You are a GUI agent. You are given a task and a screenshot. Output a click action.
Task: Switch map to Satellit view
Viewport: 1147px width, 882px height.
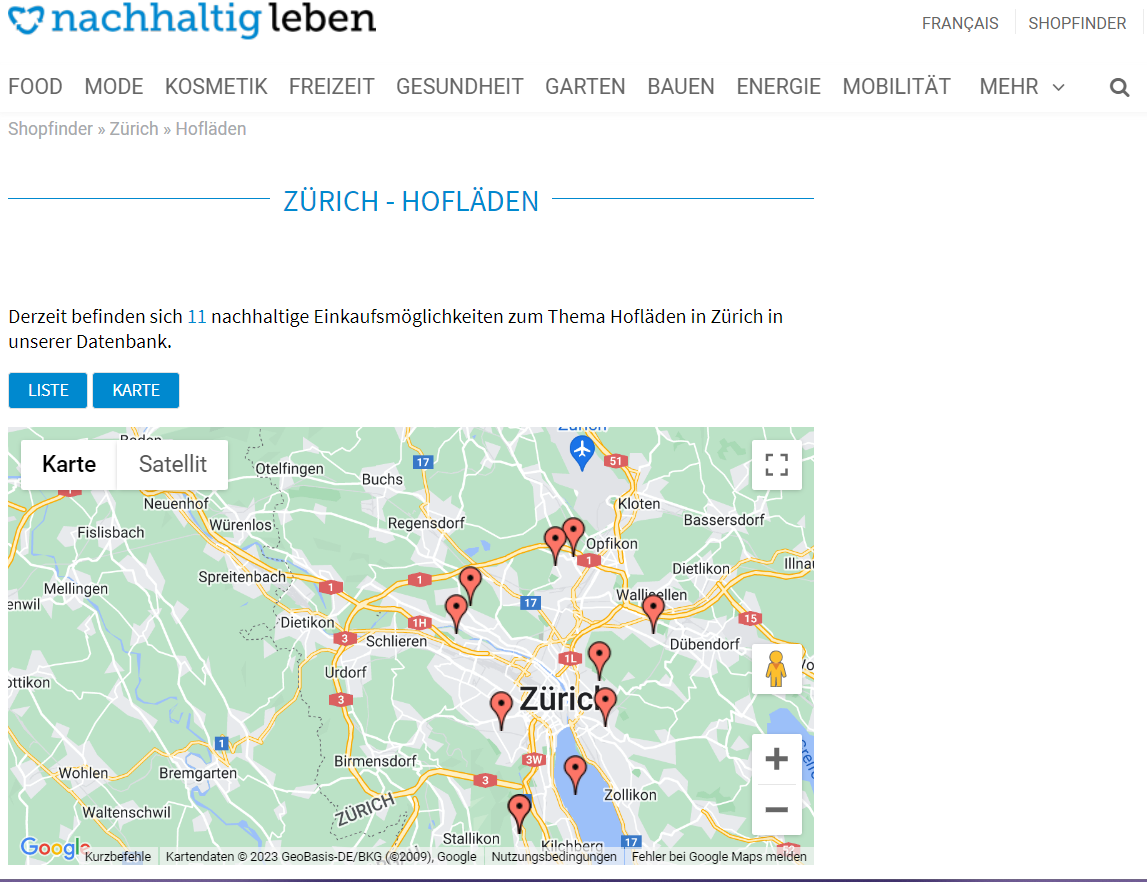coord(173,464)
